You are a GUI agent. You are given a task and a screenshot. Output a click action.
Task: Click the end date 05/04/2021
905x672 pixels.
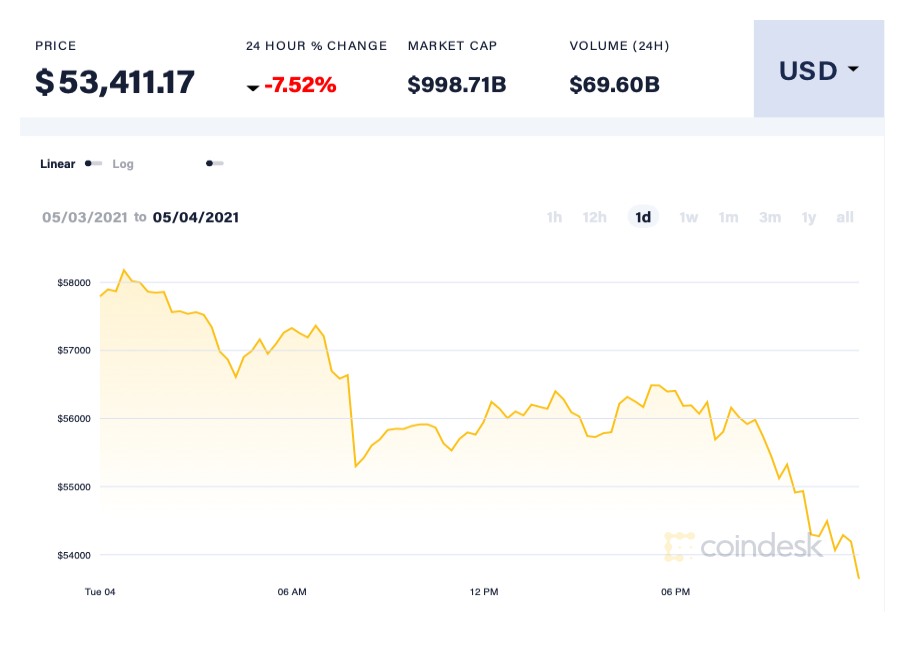tap(196, 217)
